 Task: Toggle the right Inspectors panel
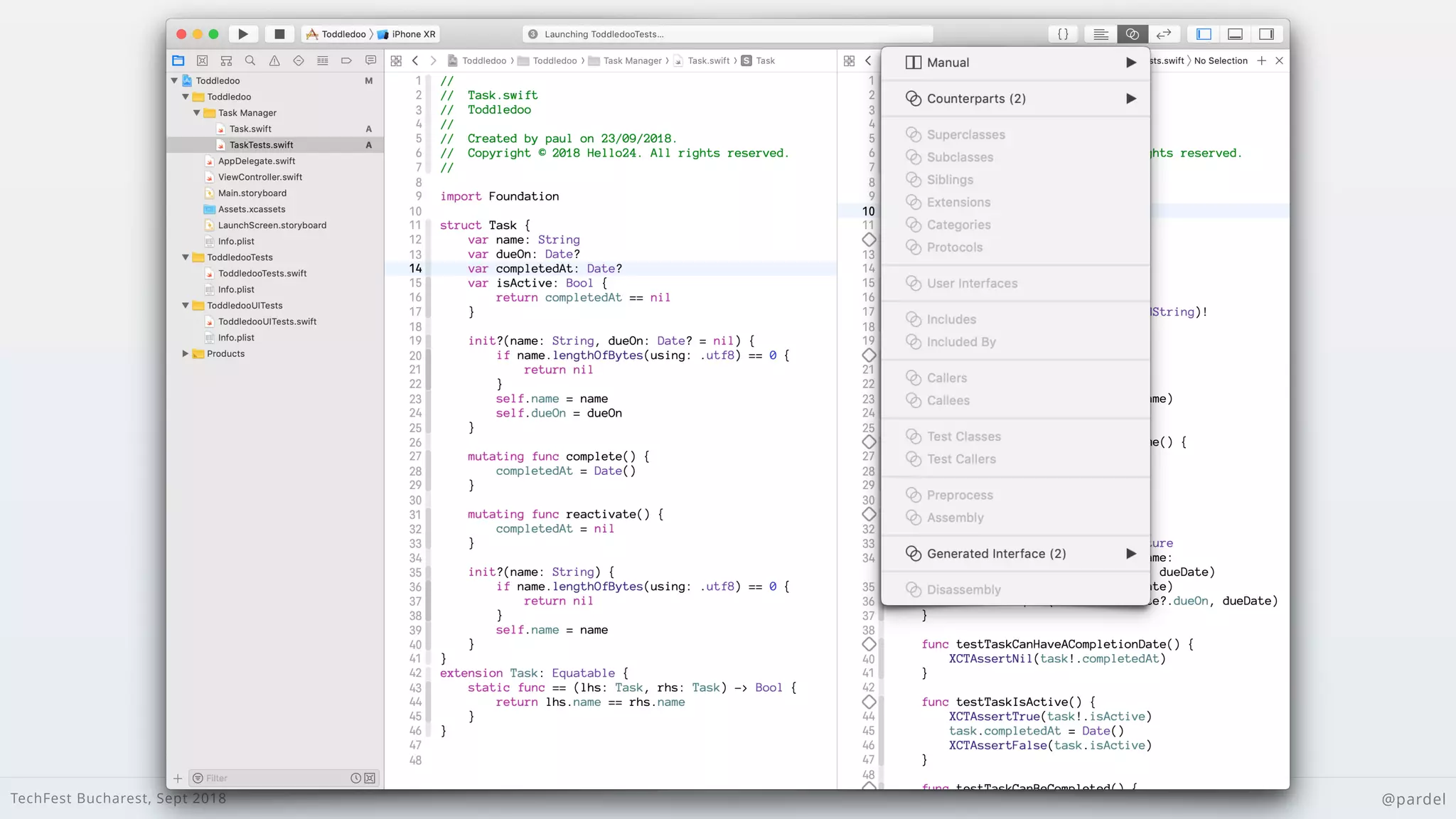pos(1267,34)
